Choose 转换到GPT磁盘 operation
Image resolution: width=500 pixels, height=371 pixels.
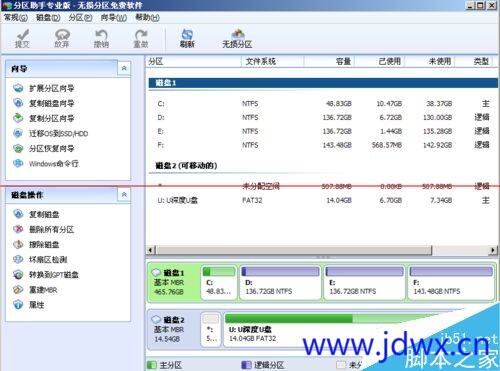[46, 275]
